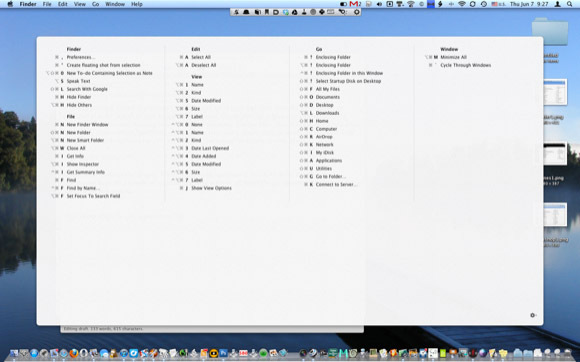
Task: Click the bell icon in floating toolbar
Action: pos(246,12)
